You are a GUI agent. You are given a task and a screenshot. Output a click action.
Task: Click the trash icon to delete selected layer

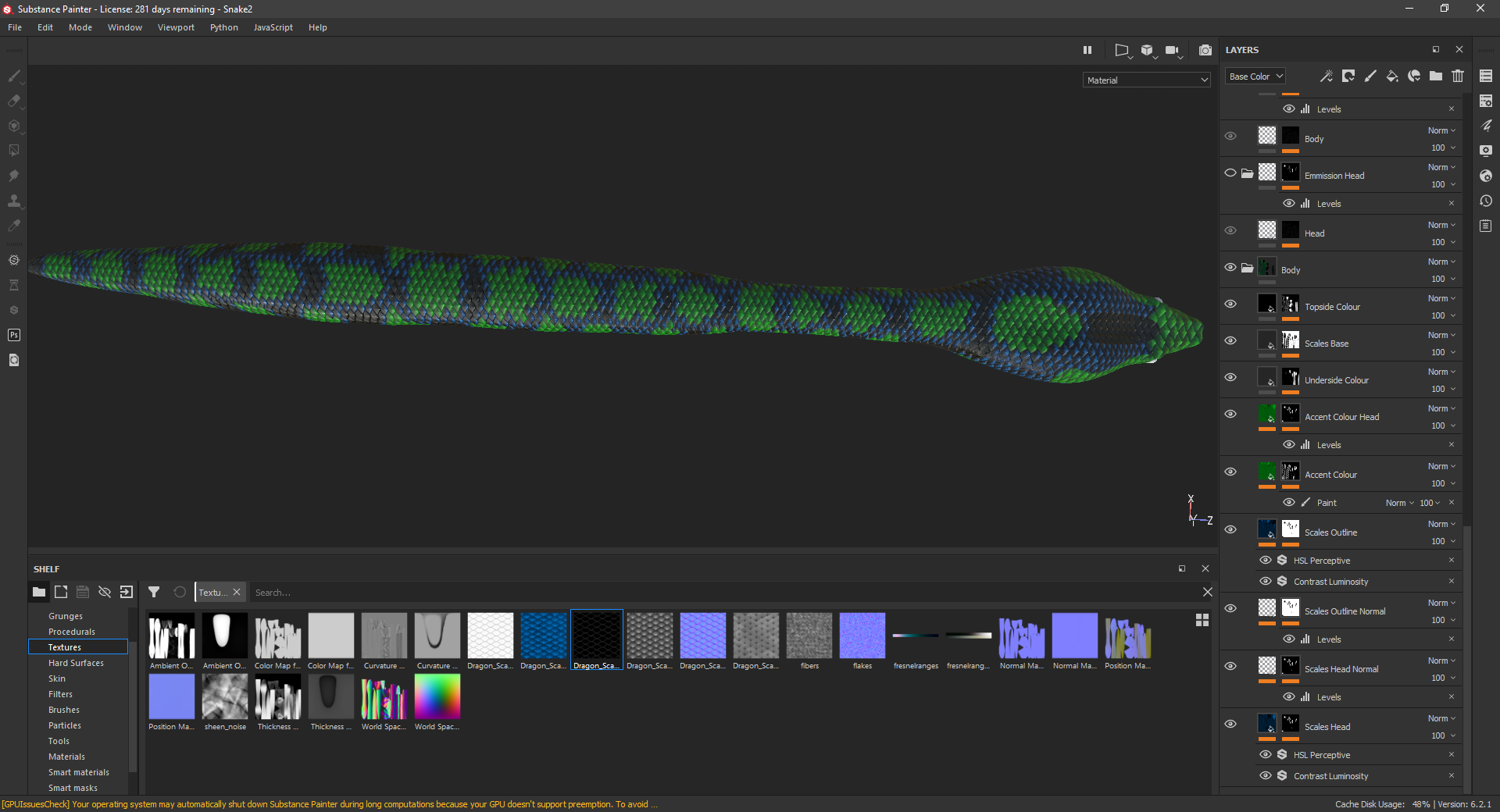1458,76
